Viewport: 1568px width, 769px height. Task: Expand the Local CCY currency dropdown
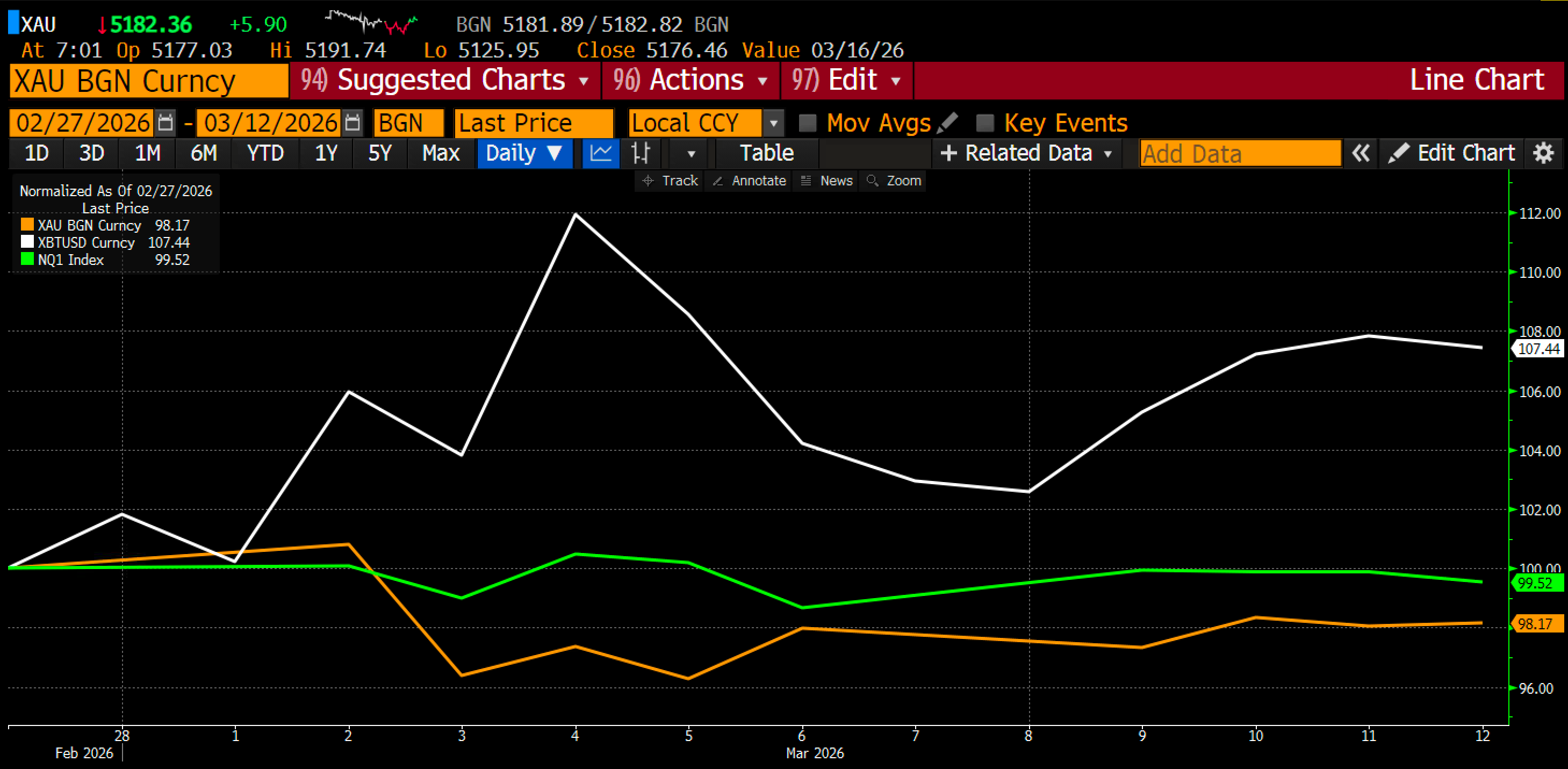(x=773, y=123)
